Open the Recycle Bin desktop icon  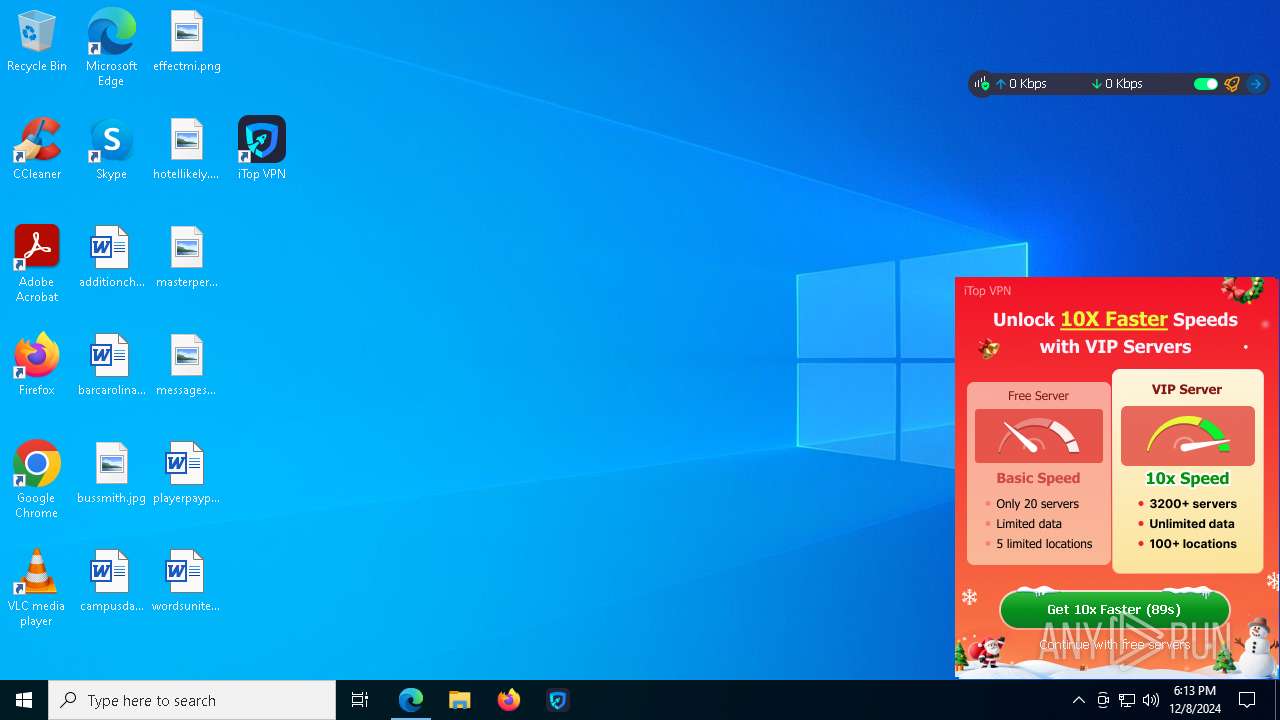click(x=37, y=42)
